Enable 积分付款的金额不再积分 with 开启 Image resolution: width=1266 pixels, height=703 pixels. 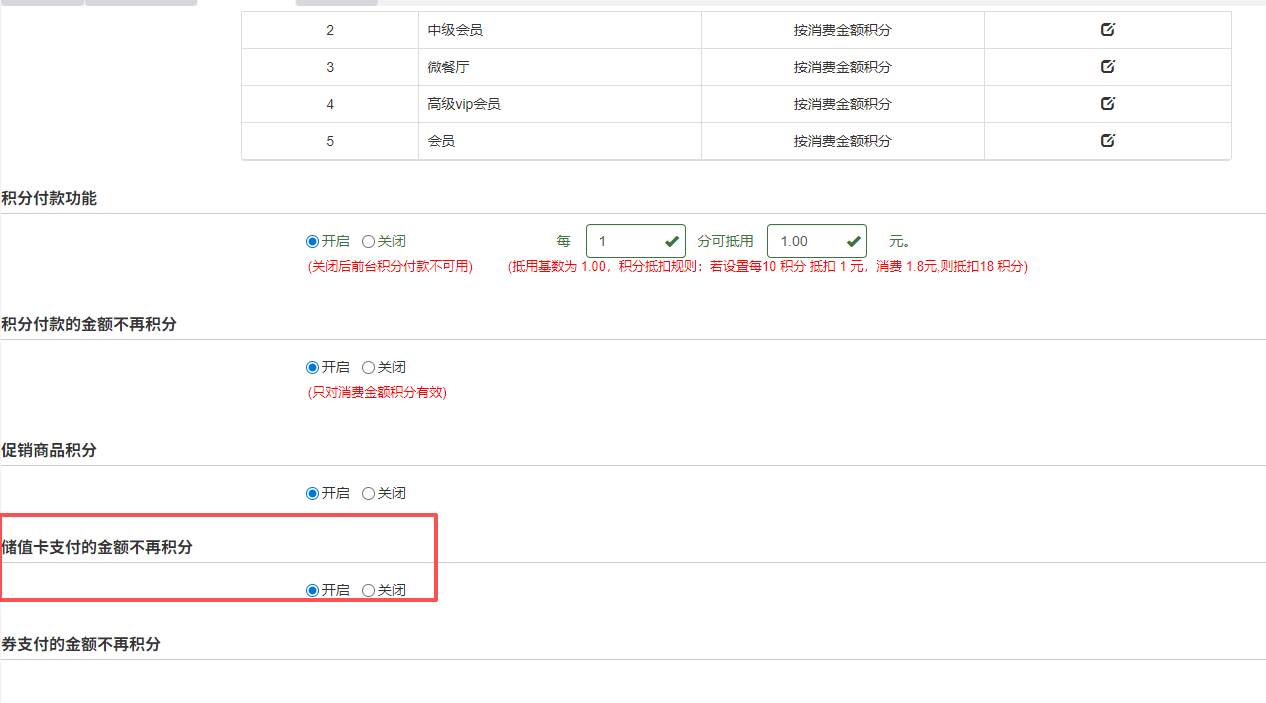coord(313,368)
